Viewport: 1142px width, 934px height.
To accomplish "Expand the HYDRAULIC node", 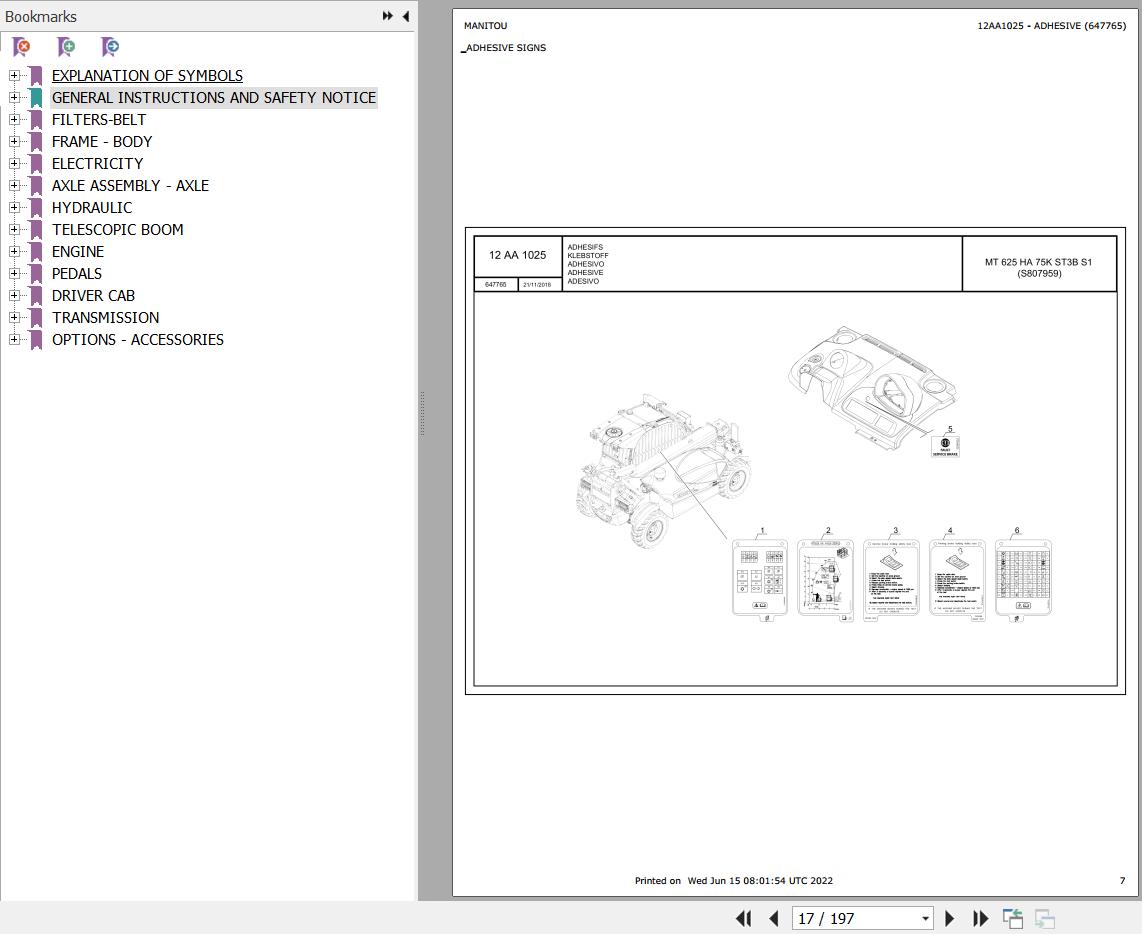I will pyautogui.click(x=14, y=208).
